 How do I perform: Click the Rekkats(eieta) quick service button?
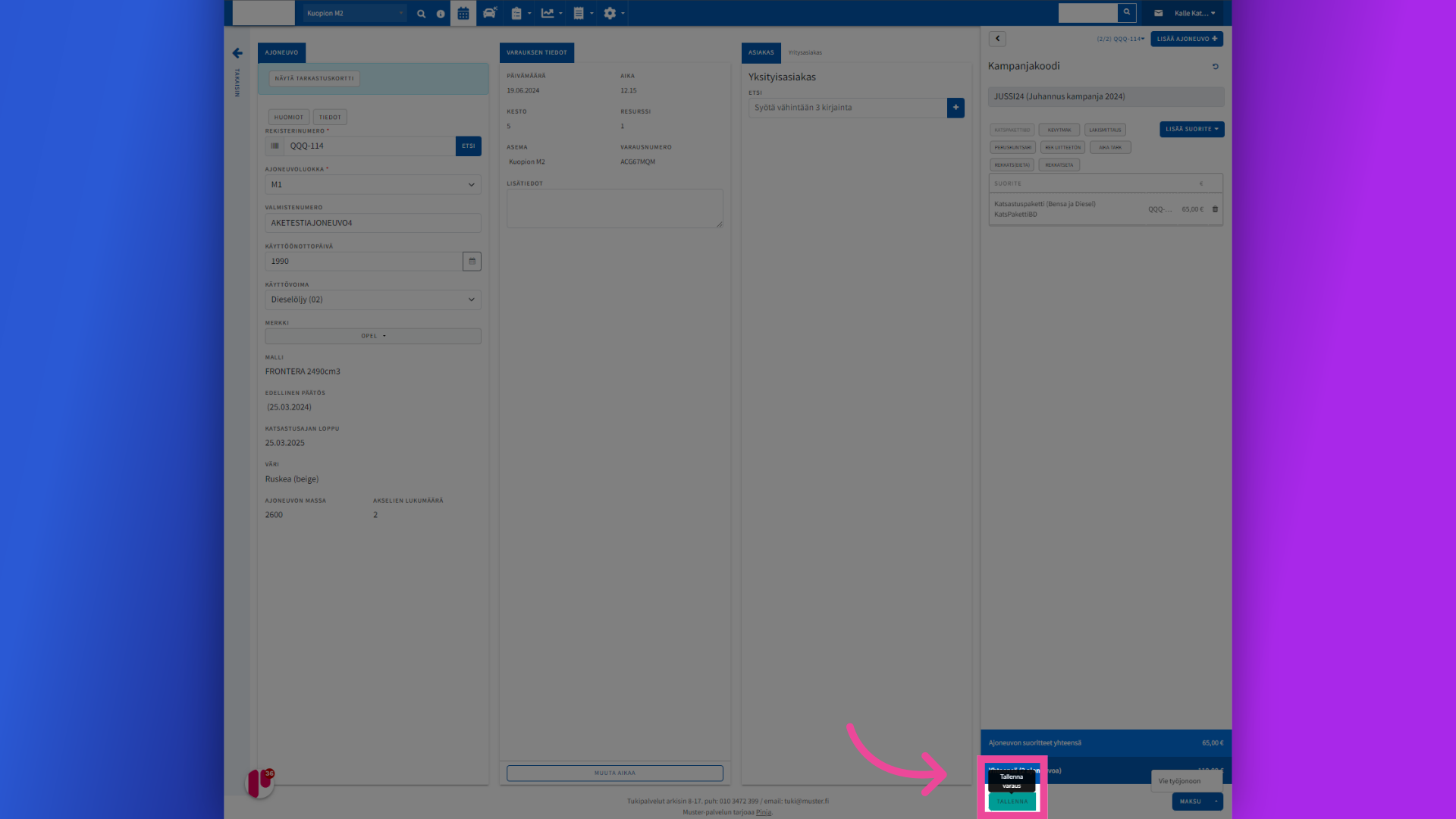point(1012,165)
